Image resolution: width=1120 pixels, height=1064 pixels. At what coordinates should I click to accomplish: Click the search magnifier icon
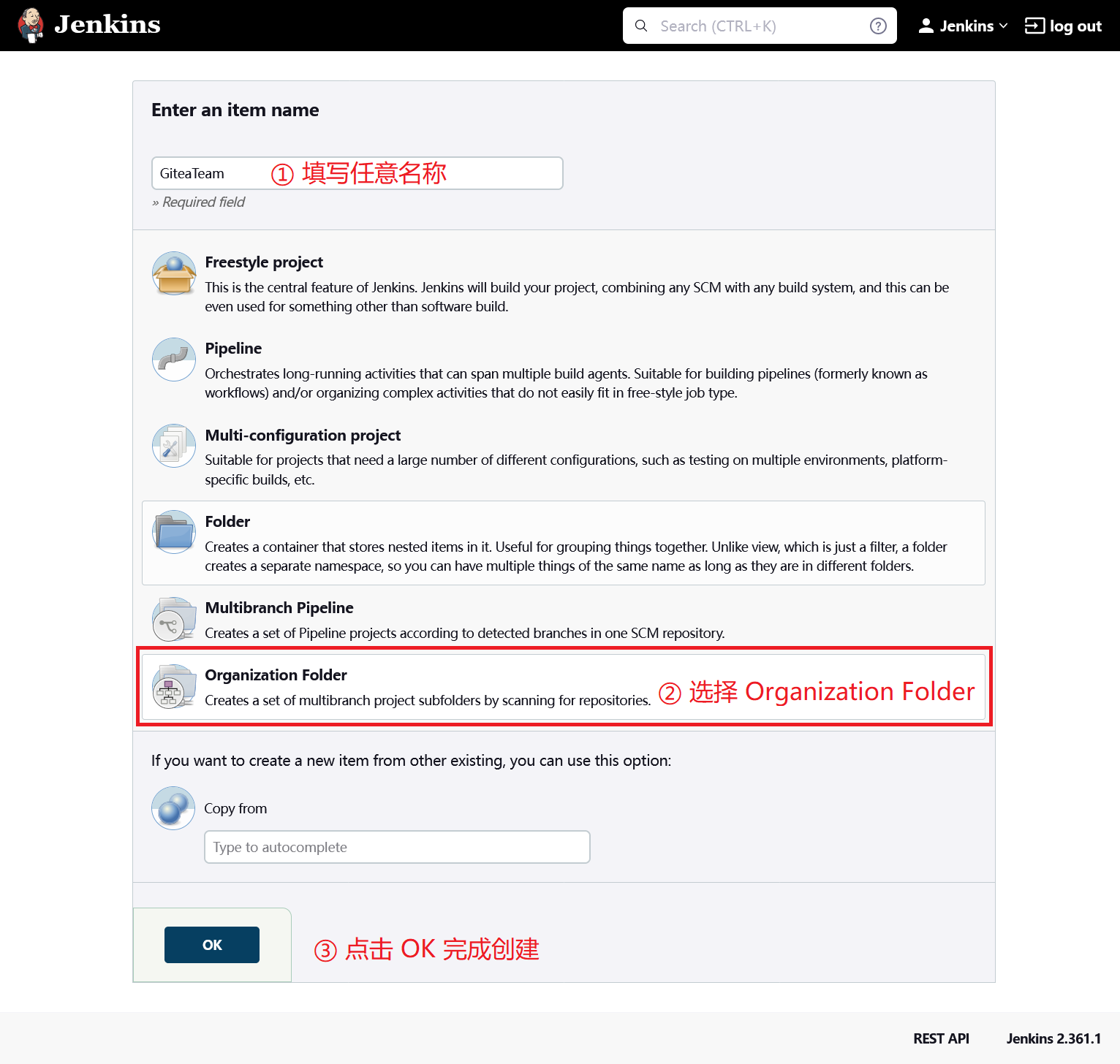click(x=641, y=26)
